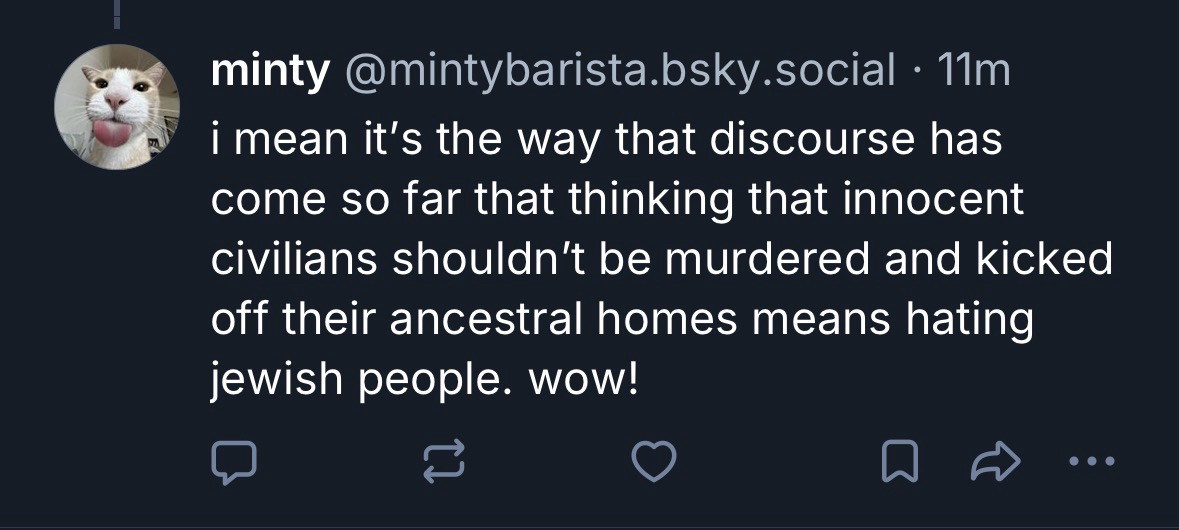Tap the word "discourse" in the post body
The image size is (1179, 530).
785,139
